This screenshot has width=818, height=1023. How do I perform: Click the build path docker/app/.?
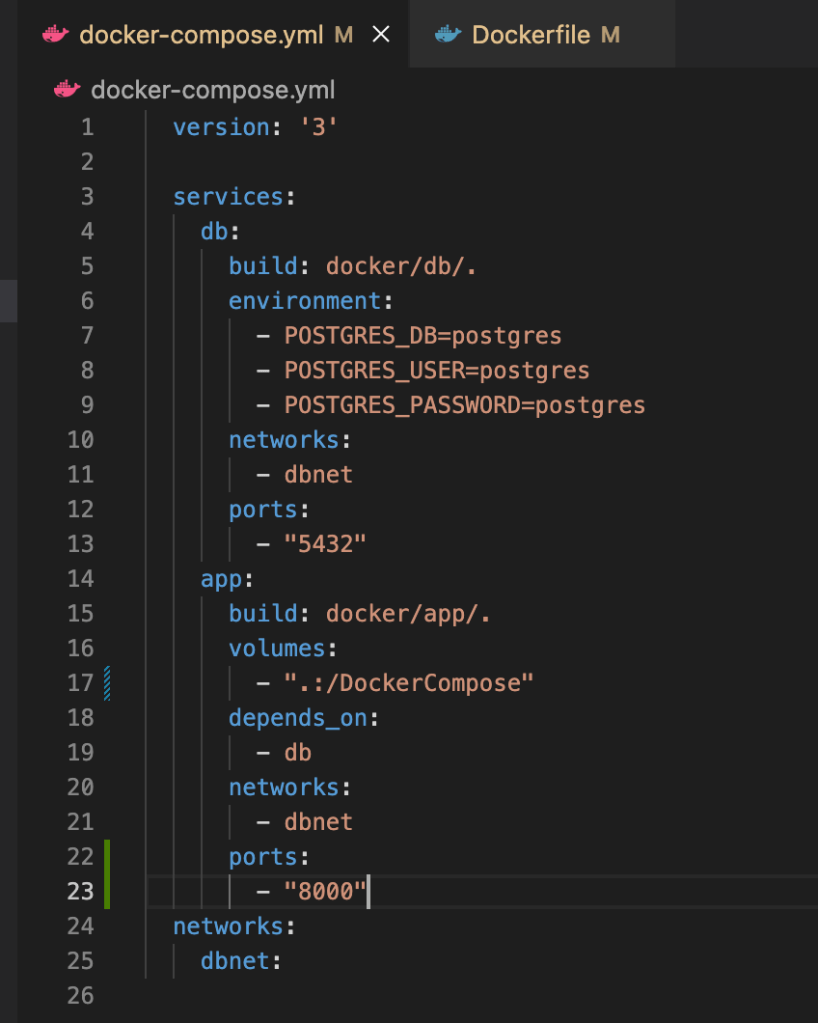click(408, 613)
